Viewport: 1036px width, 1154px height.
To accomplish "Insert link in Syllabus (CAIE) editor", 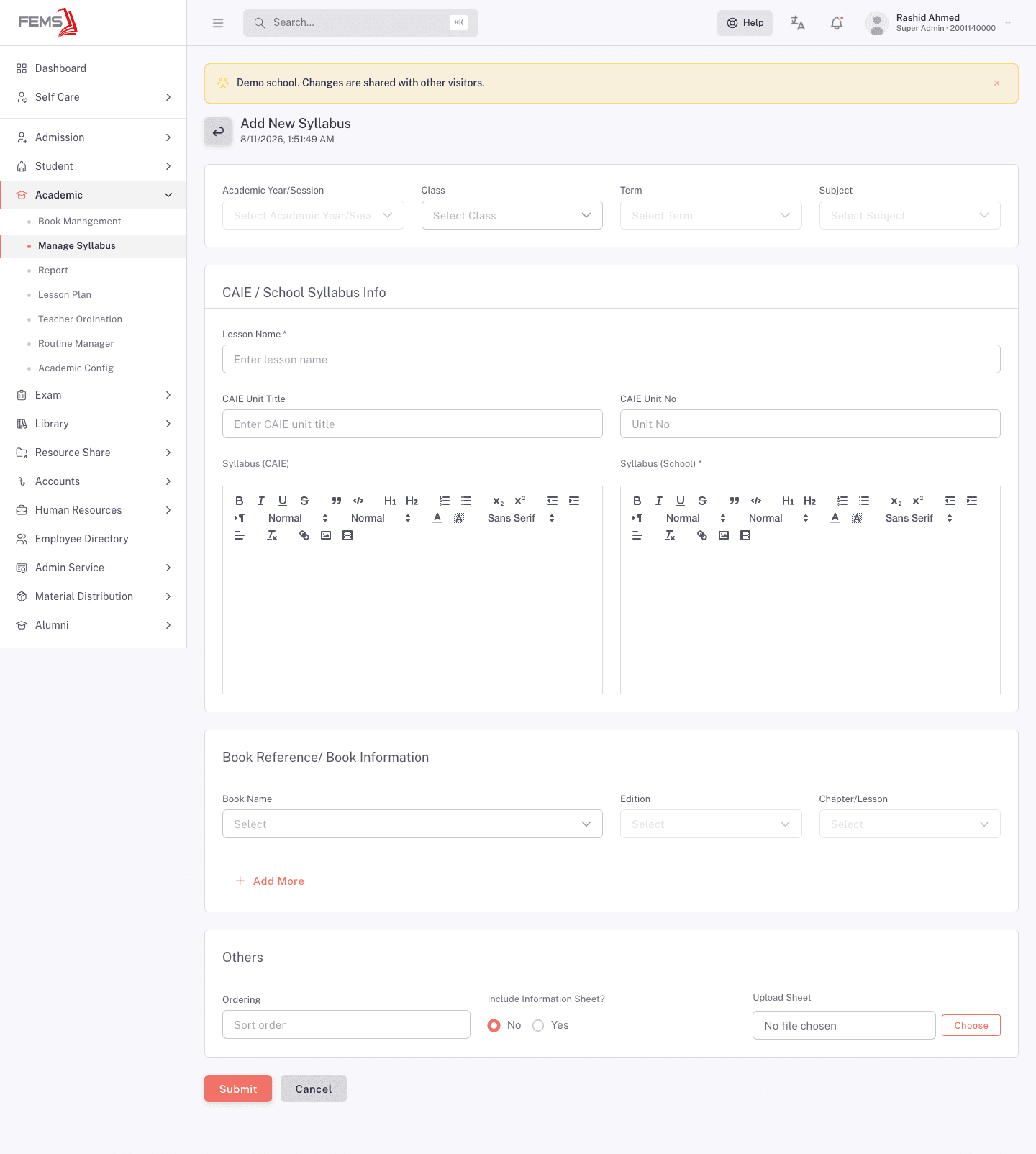I will click(x=304, y=535).
